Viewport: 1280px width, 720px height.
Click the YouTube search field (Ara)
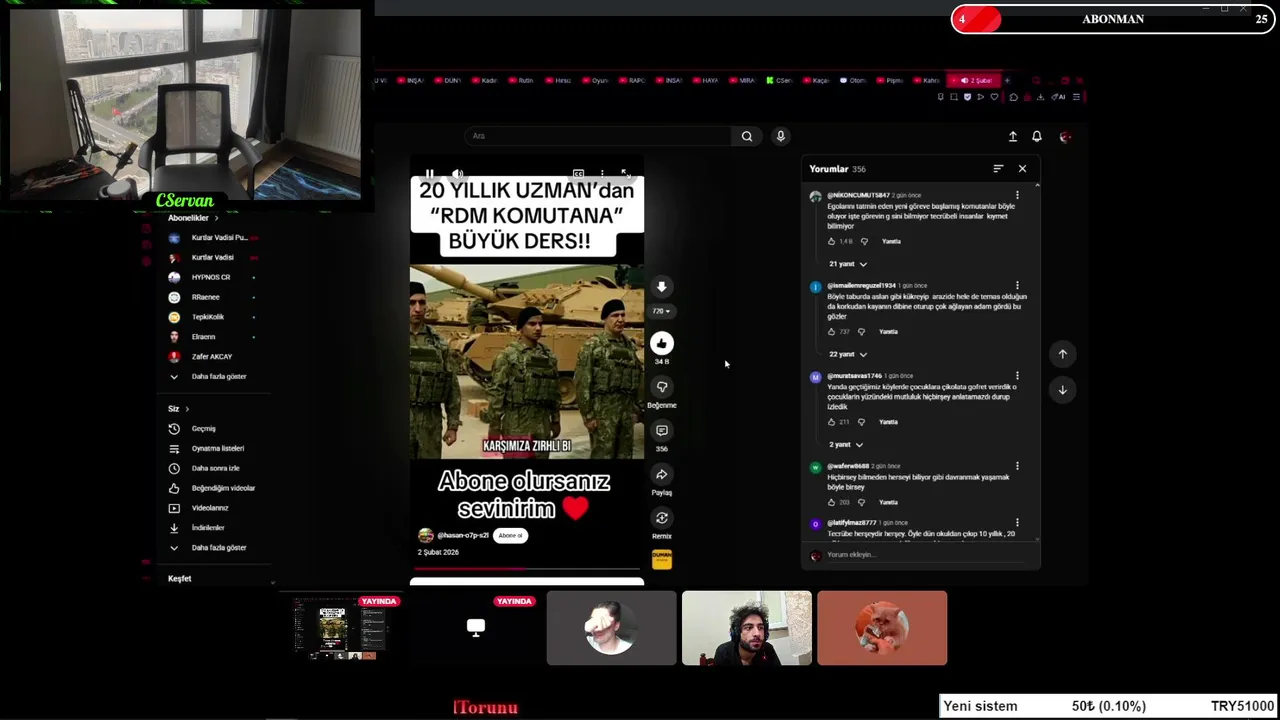[x=598, y=136]
